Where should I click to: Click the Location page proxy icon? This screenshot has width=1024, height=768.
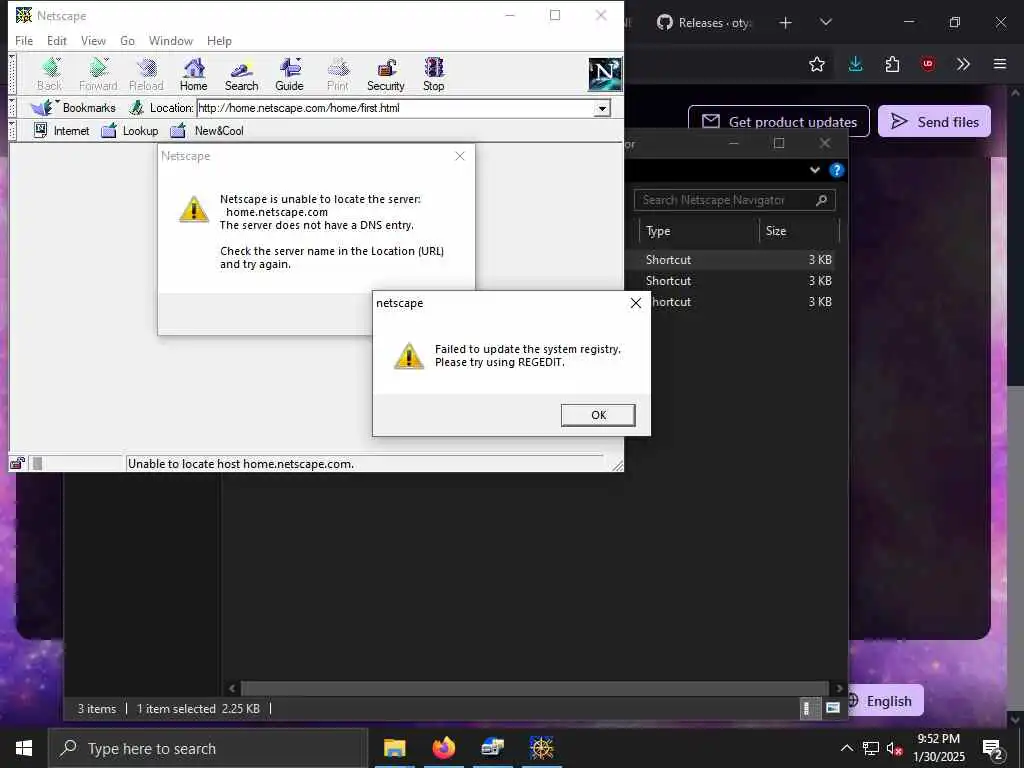pyautogui.click(x=136, y=108)
